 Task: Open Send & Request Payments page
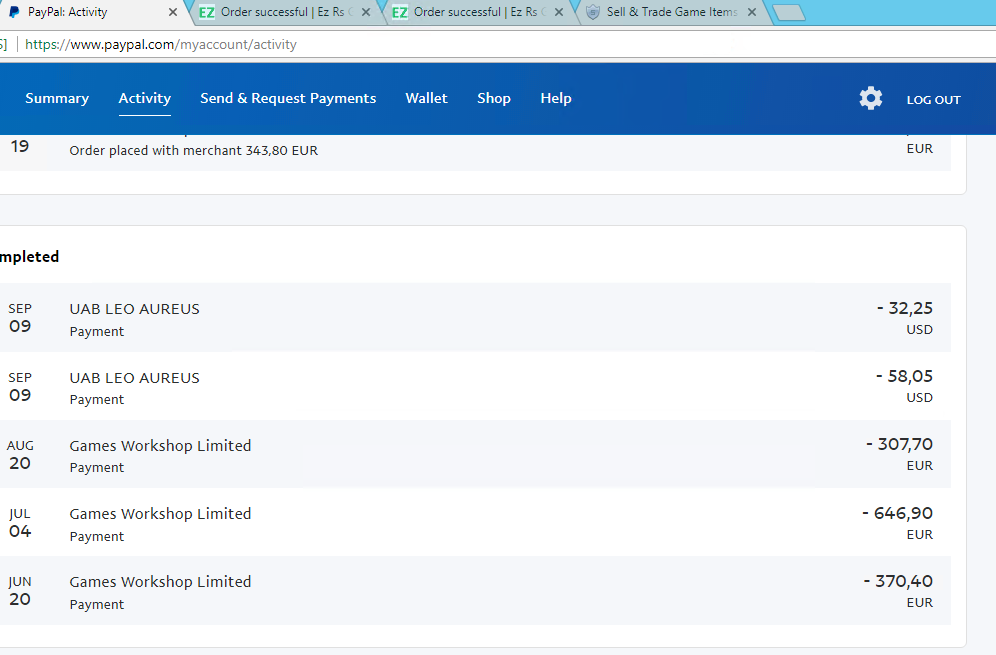click(x=288, y=98)
